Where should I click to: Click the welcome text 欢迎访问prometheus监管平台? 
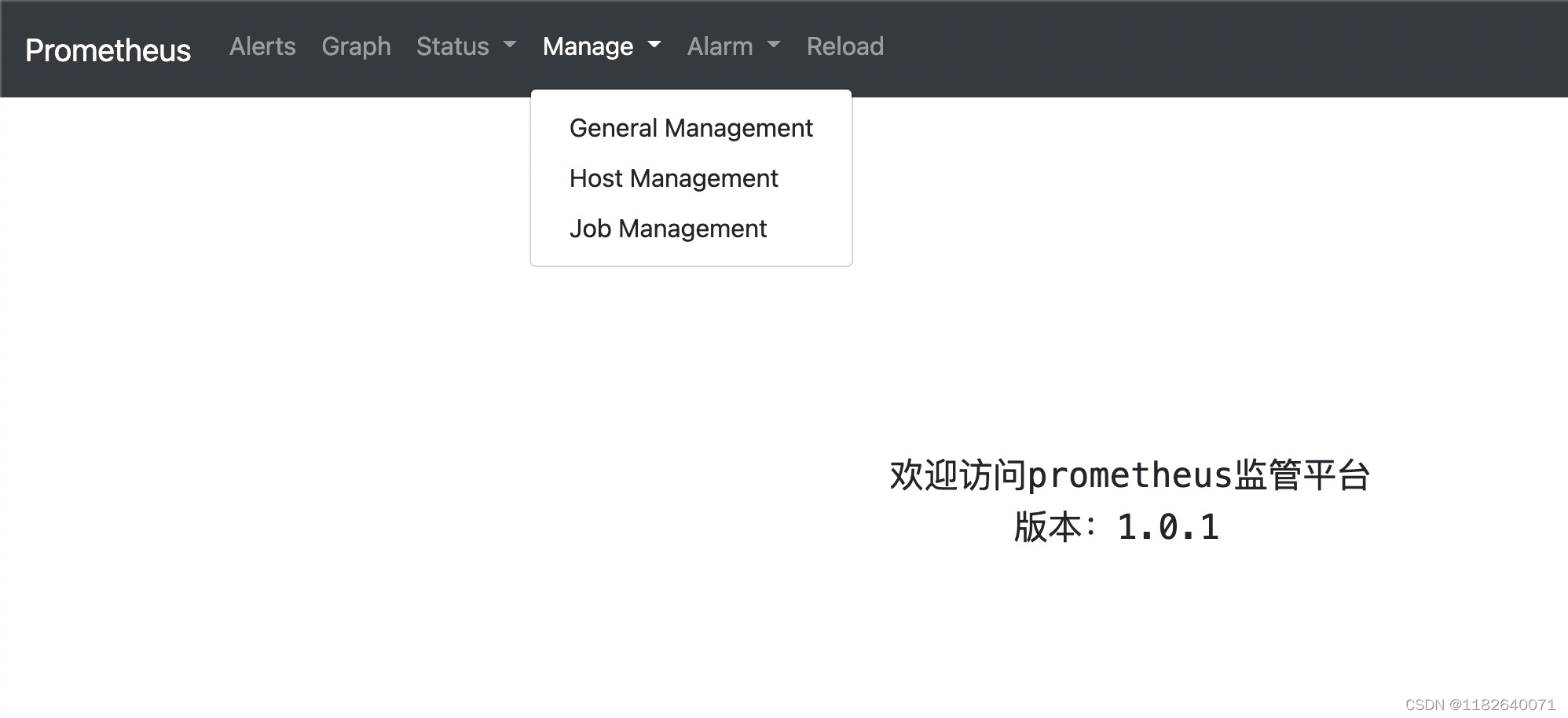tap(1130, 475)
